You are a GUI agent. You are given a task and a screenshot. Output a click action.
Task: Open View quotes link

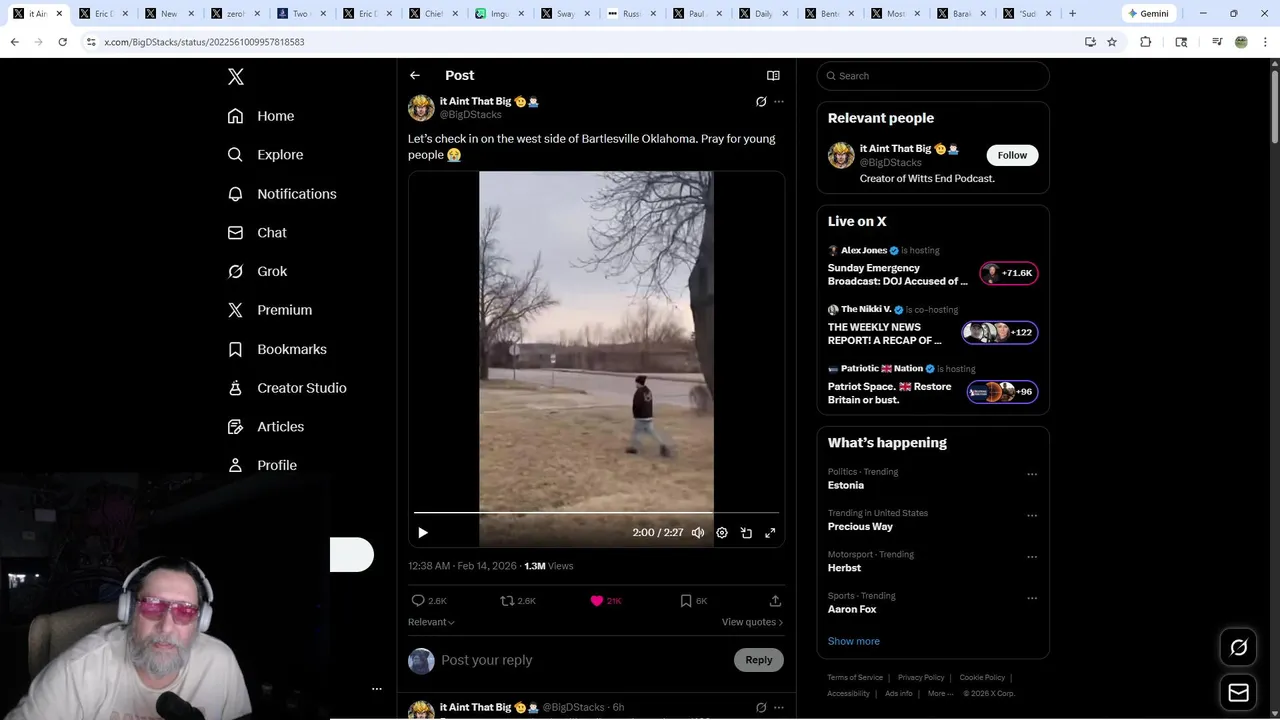752,622
